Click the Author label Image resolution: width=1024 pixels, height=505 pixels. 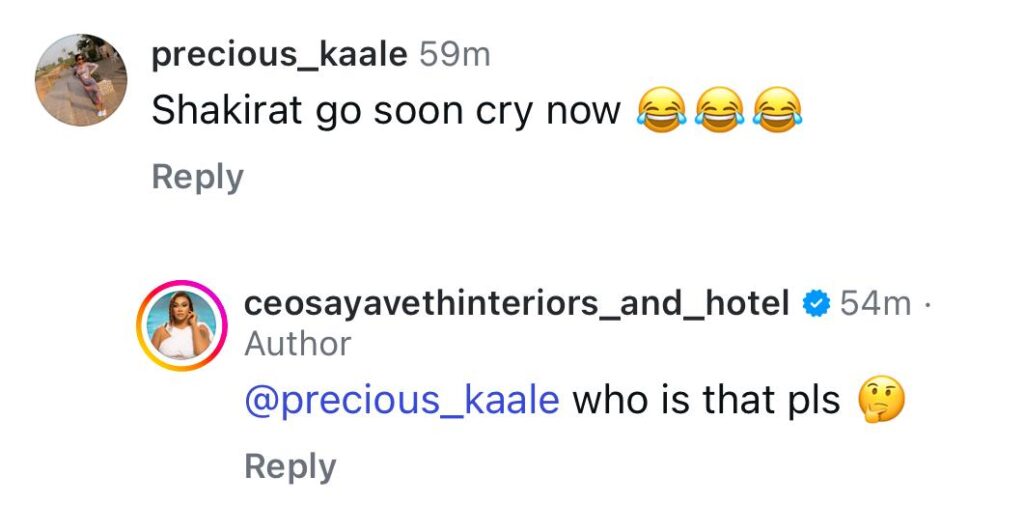click(x=298, y=344)
